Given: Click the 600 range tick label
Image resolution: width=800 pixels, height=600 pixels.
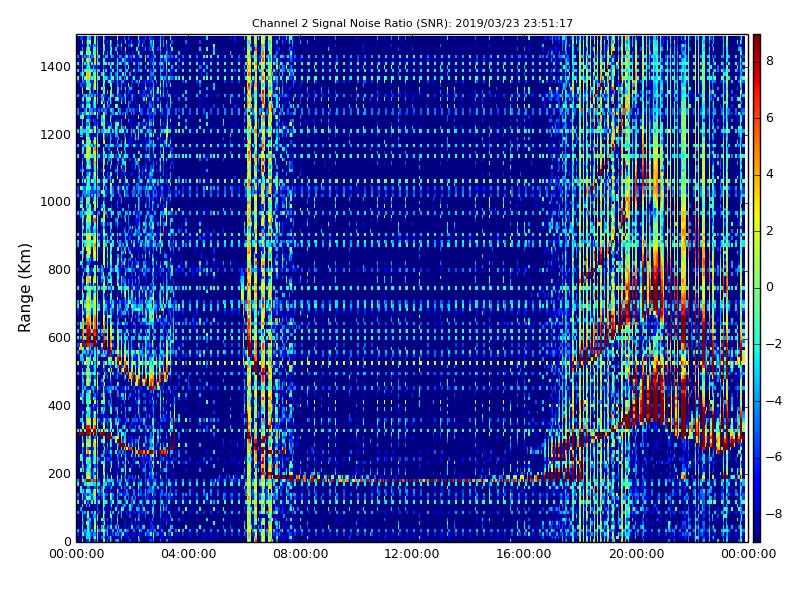Looking at the screenshot, I should pos(59,338).
